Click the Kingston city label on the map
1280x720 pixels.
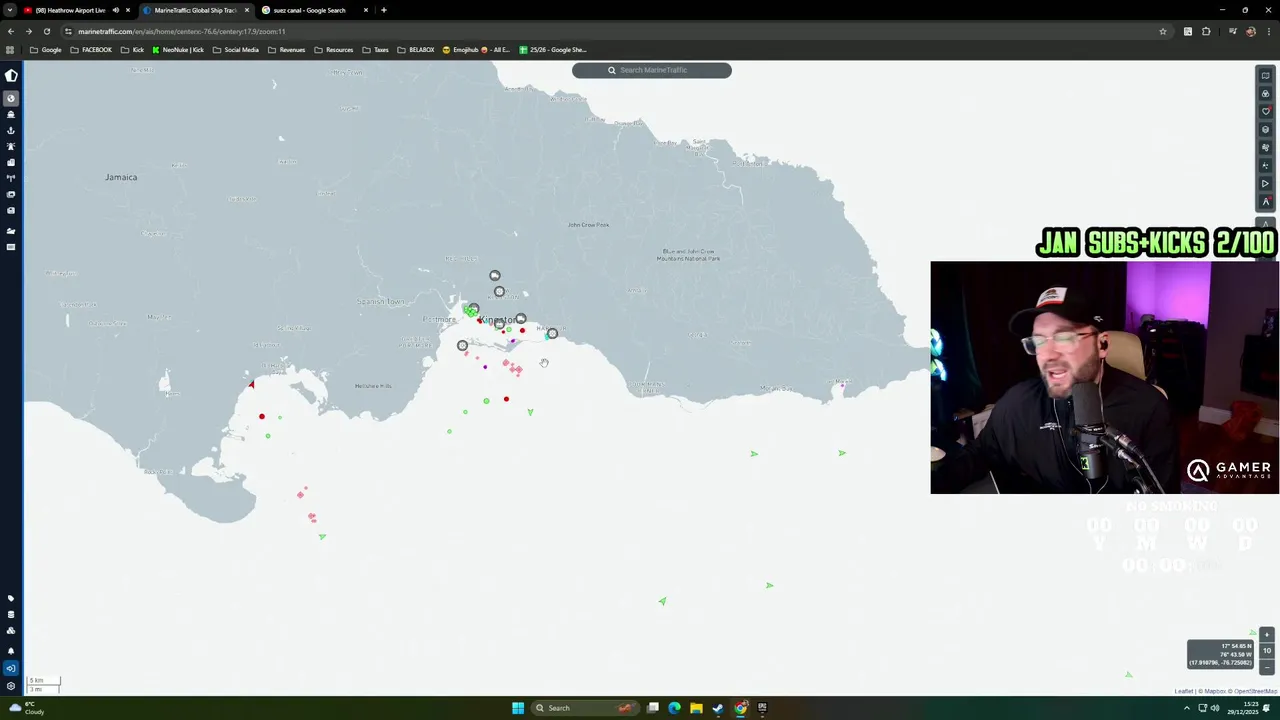coord(497,320)
